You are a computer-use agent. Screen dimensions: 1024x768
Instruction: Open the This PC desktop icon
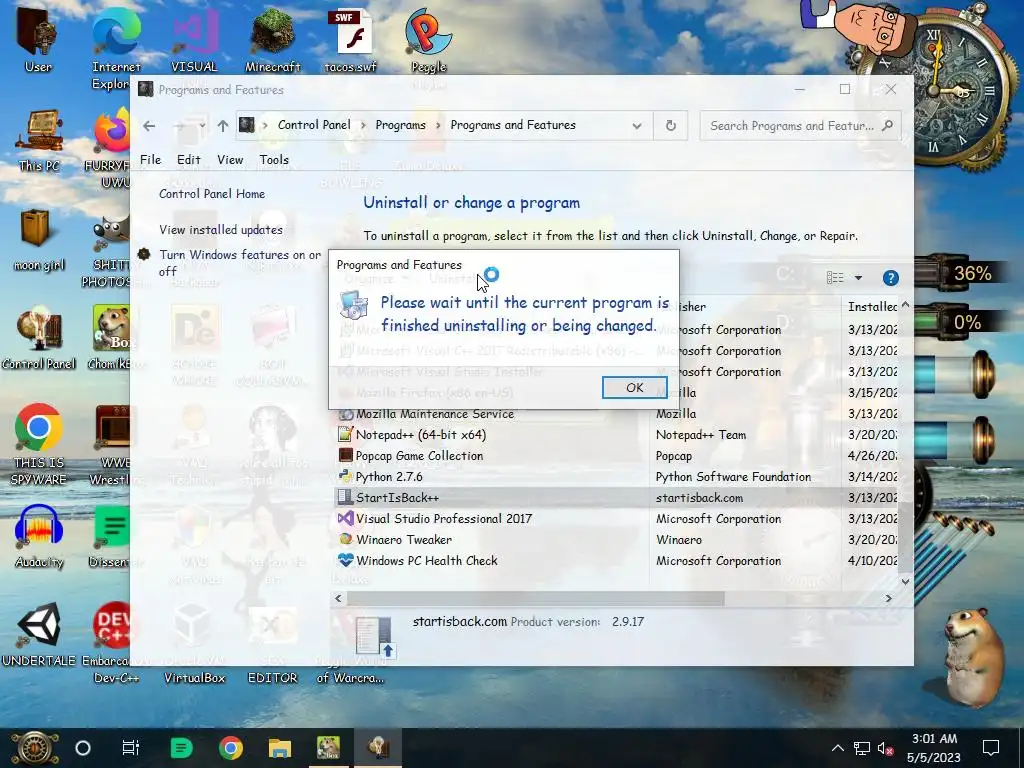click(39, 140)
